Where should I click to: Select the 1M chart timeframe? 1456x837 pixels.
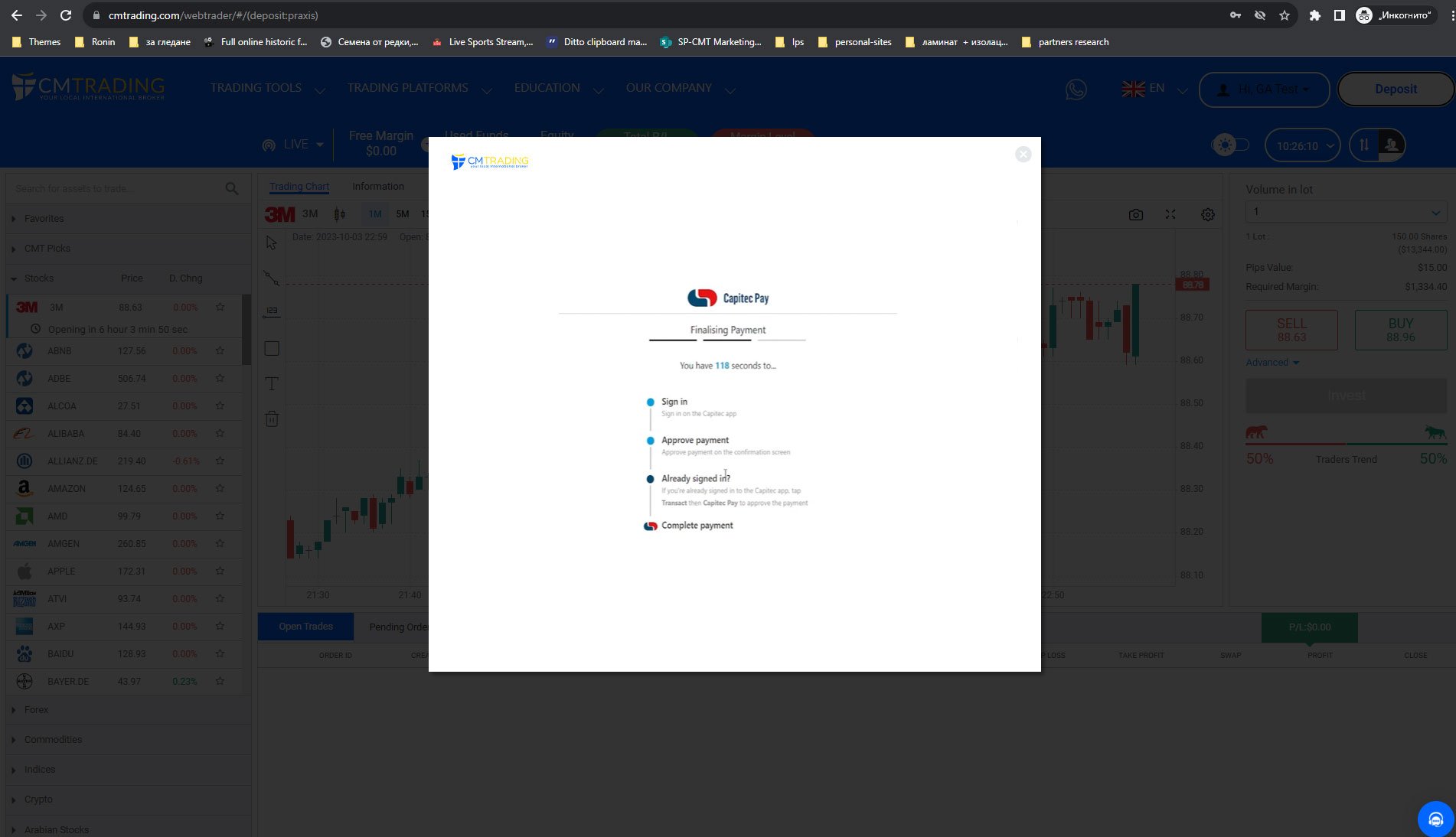click(x=375, y=214)
